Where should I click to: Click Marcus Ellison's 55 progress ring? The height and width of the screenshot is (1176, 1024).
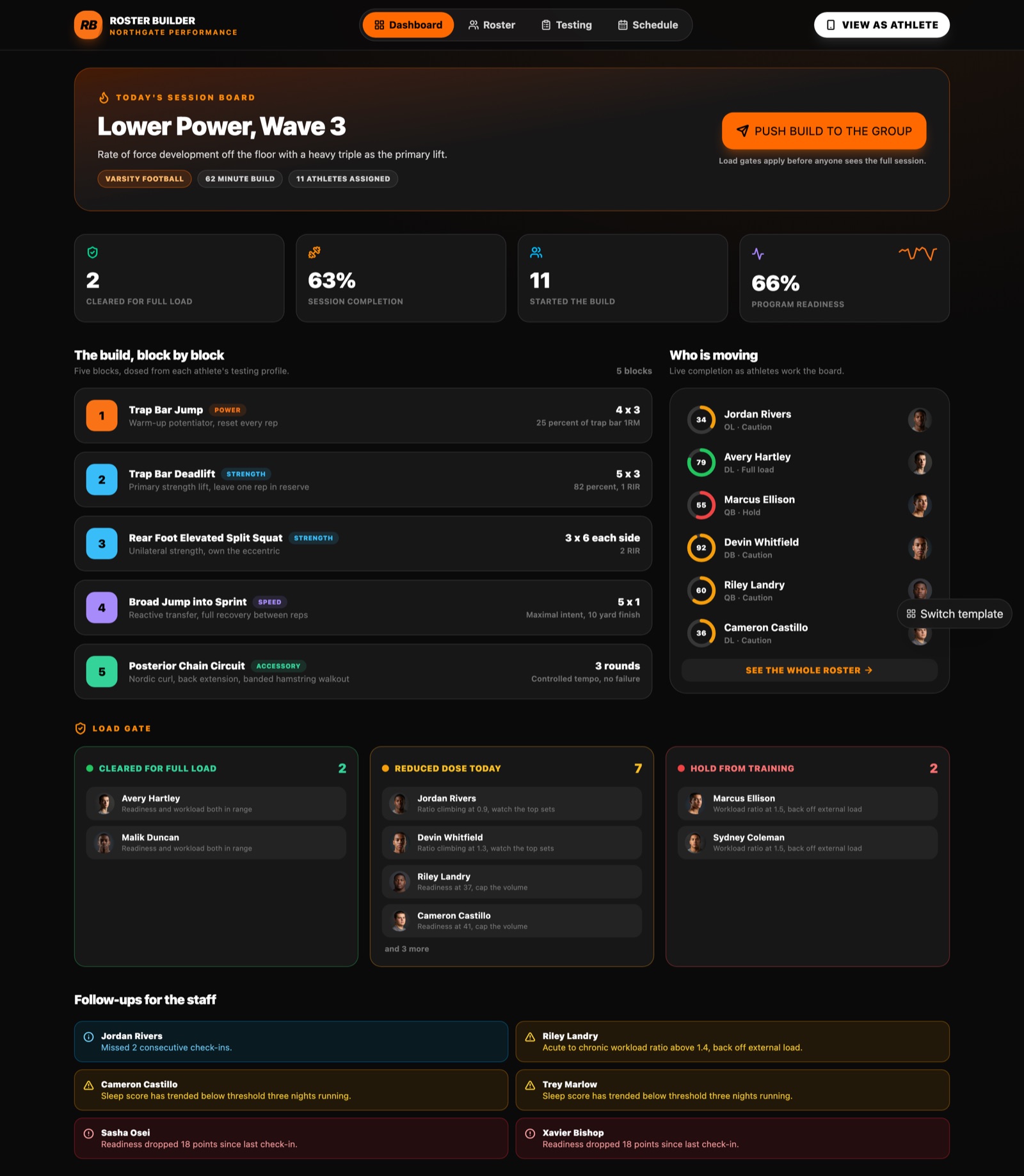tap(701, 505)
